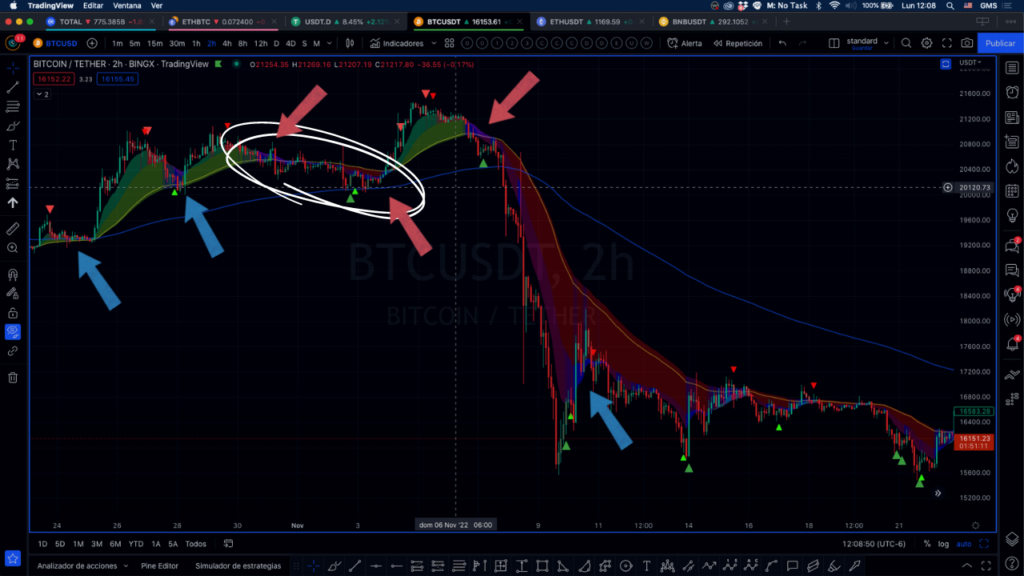
Task: Click the trash icon to remove drawings
Action: [12, 377]
